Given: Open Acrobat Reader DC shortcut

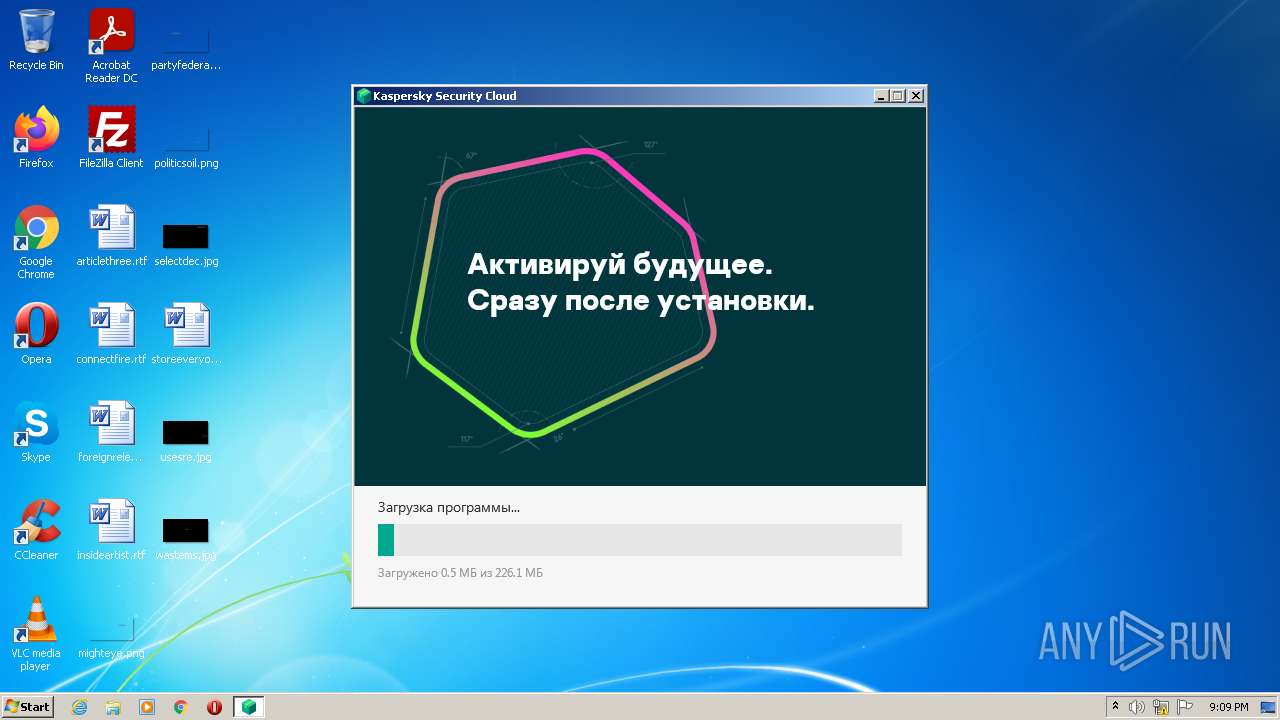Looking at the screenshot, I should 111,46.
